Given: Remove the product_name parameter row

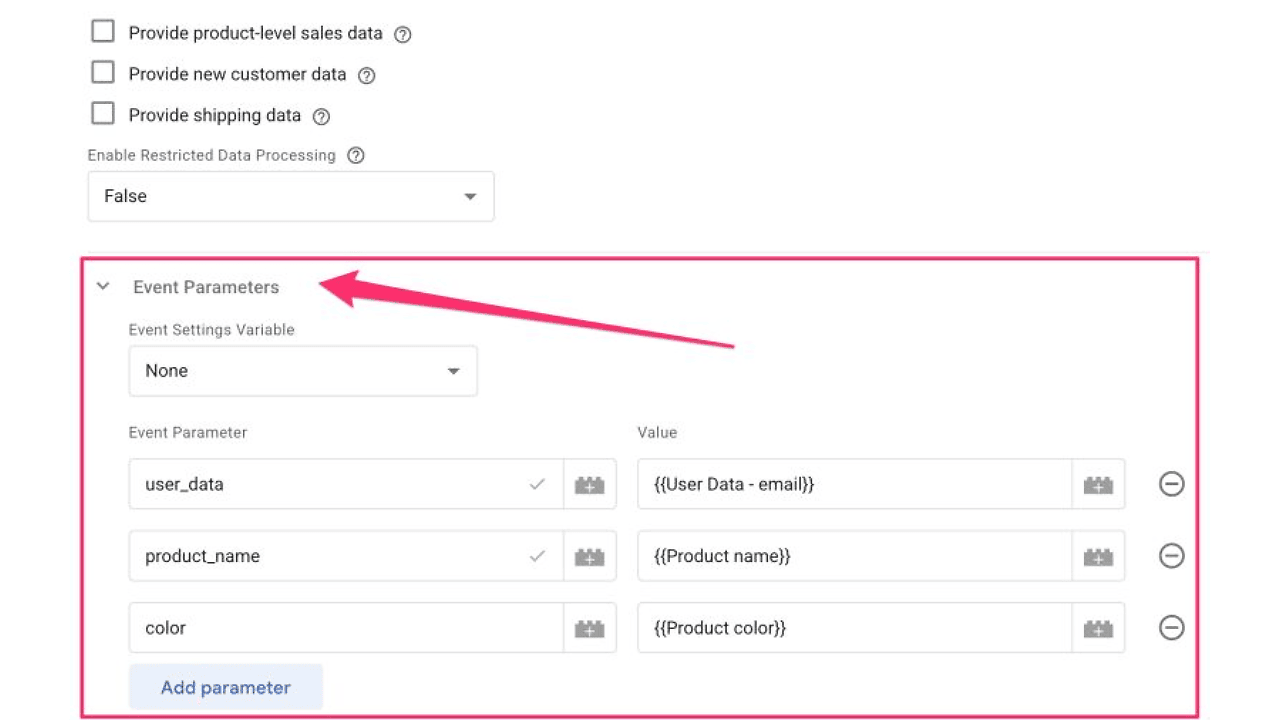Looking at the screenshot, I should tap(1171, 556).
